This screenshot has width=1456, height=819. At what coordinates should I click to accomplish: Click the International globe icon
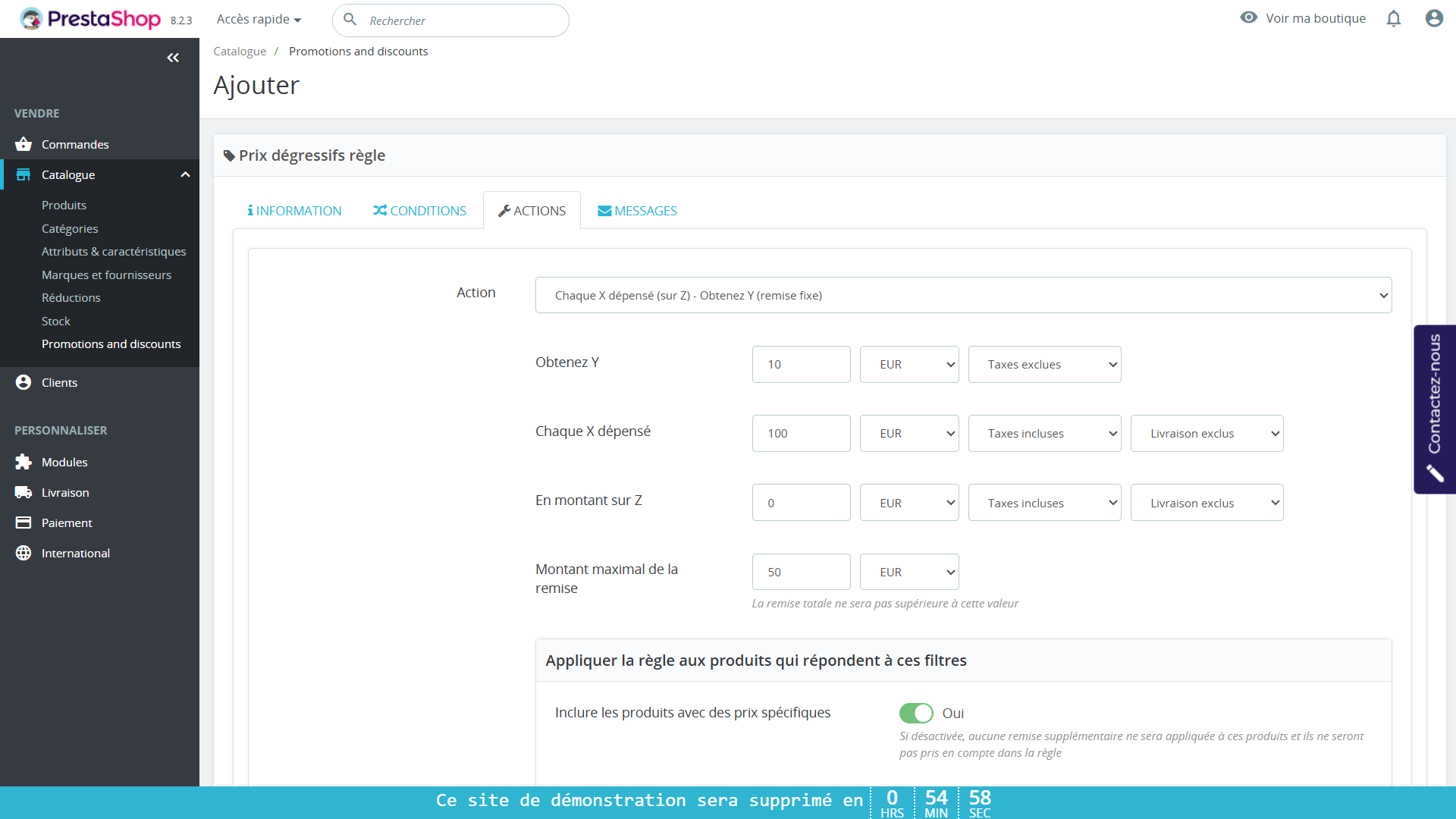click(24, 553)
